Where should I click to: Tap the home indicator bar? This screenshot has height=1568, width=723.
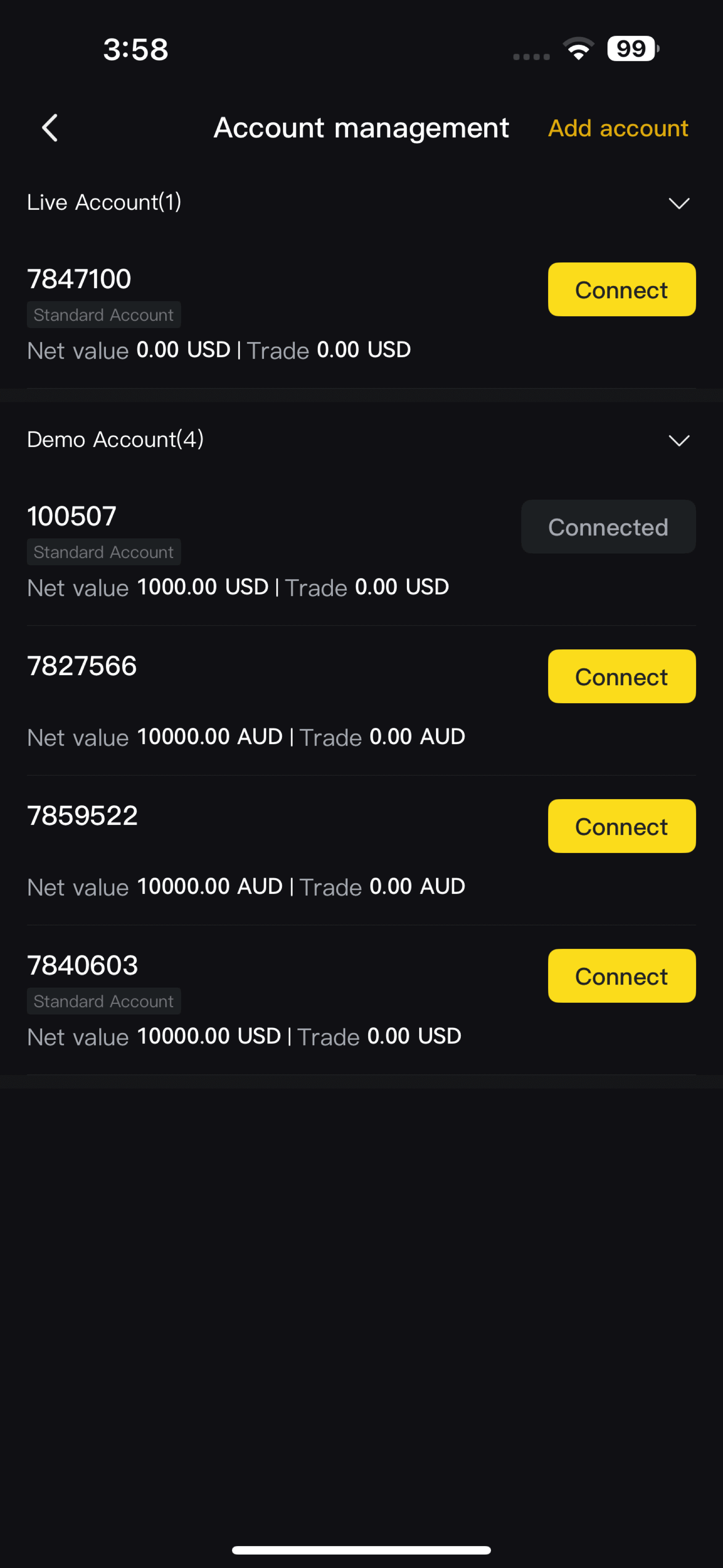(x=361, y=1550)
